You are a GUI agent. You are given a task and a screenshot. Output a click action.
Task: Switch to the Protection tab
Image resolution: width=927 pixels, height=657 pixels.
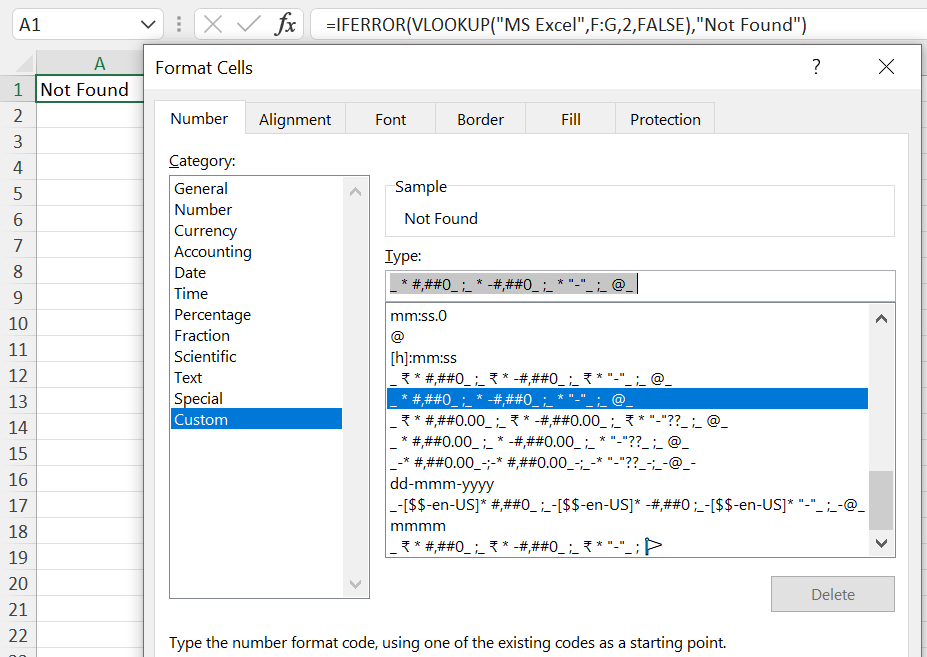(x=665, y=119)
